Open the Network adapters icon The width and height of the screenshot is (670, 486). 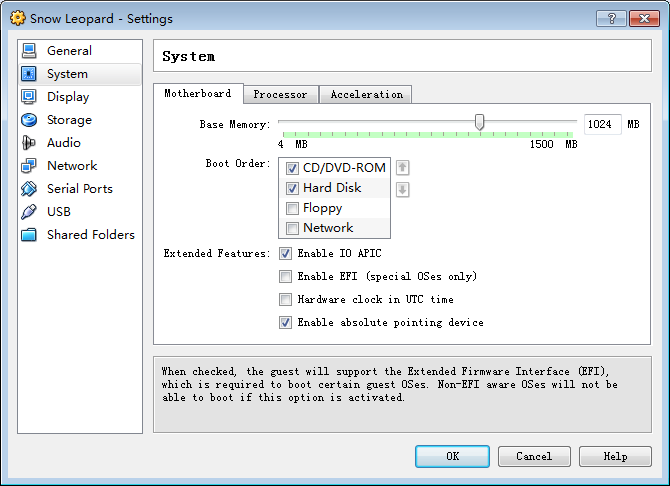29,166
